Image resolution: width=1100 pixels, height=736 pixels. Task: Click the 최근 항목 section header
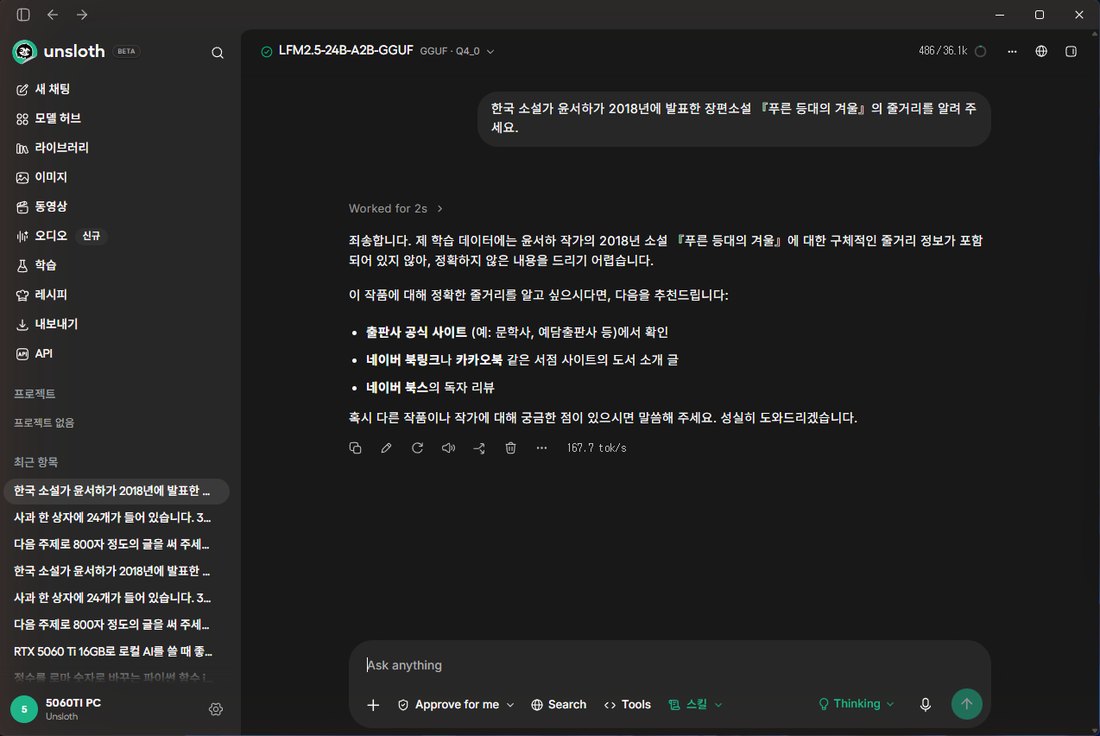click(x=36, y=462)
